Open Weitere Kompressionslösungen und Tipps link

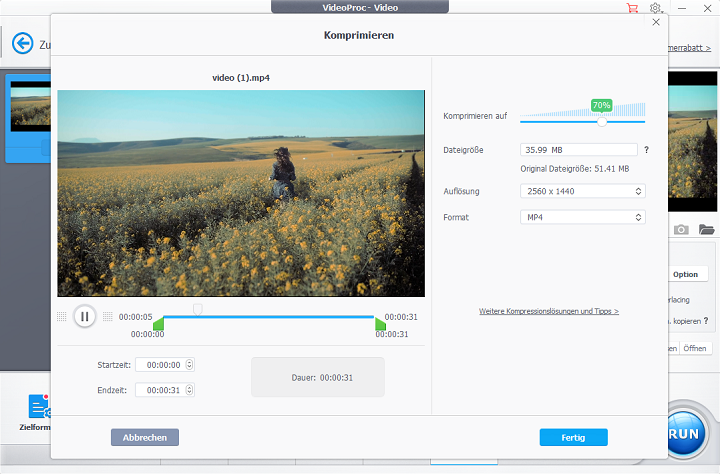pos(548,311)
